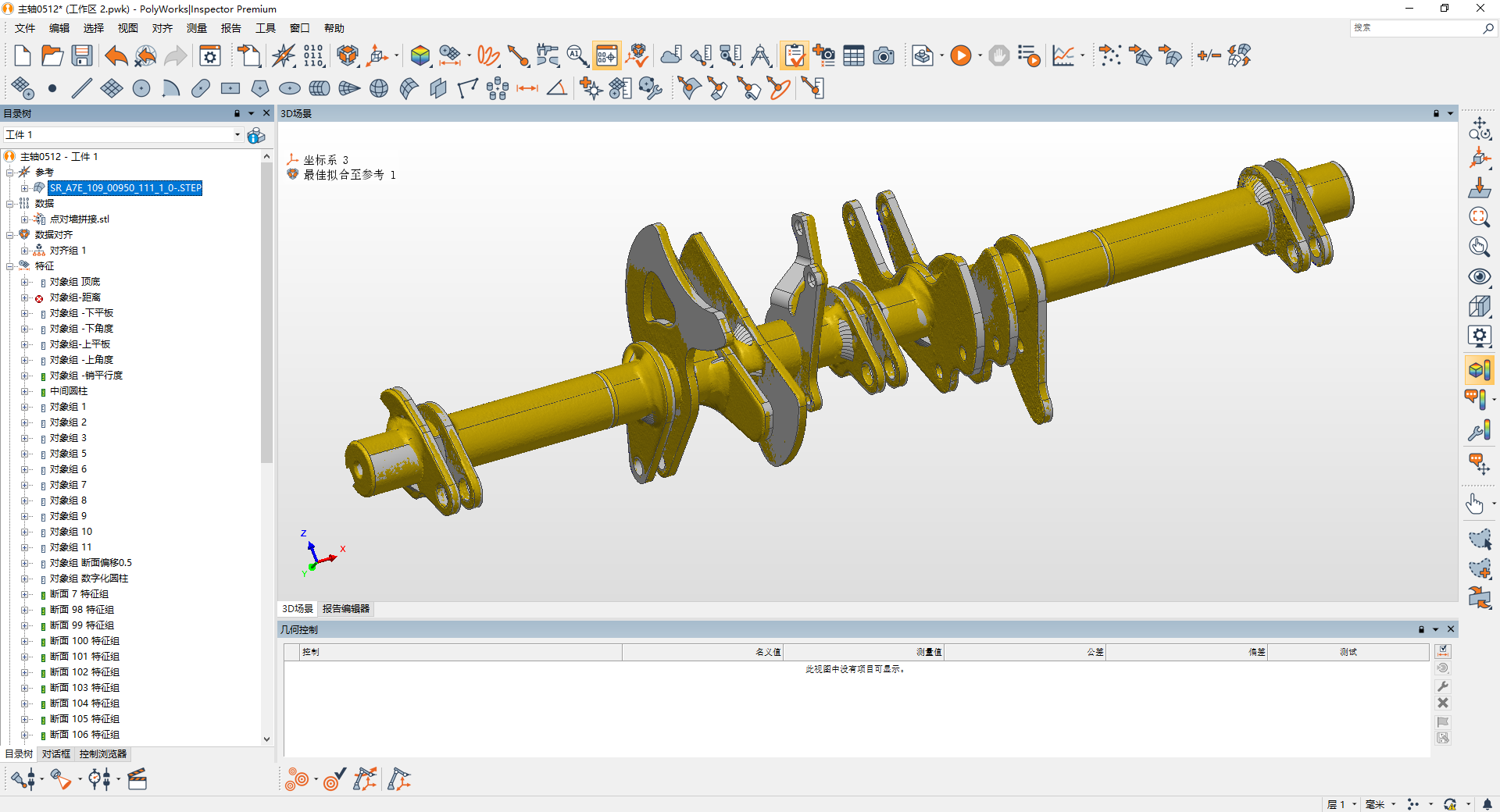Undo the last action with the orange arrow
The height and width of the screenshot is (812, 1500).
coord(116,56)
